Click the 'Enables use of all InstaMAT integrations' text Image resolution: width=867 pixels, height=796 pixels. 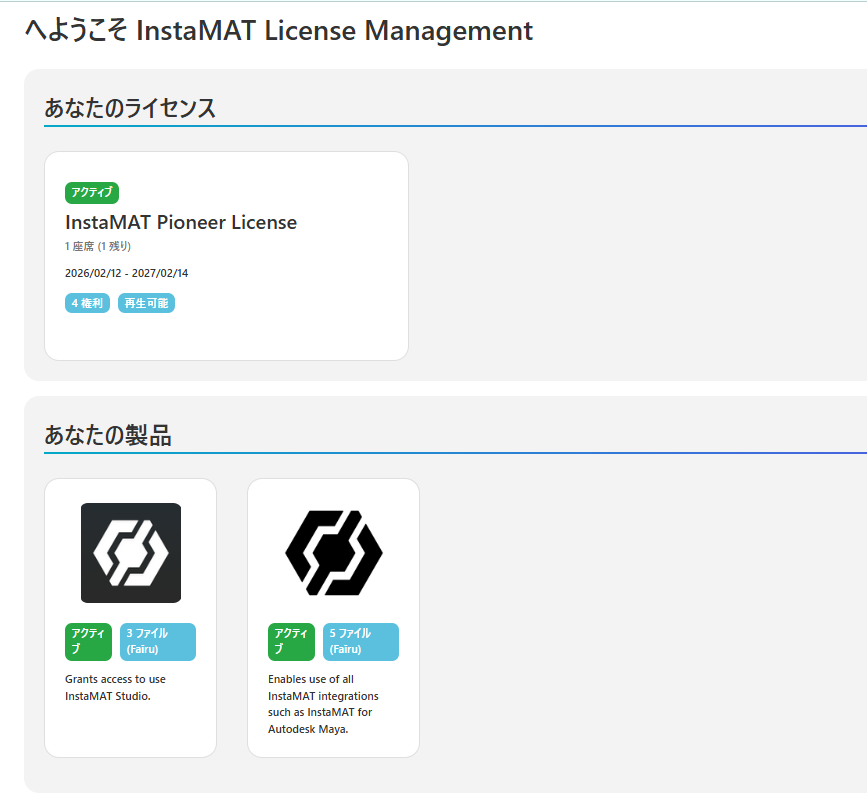[323, 704]
